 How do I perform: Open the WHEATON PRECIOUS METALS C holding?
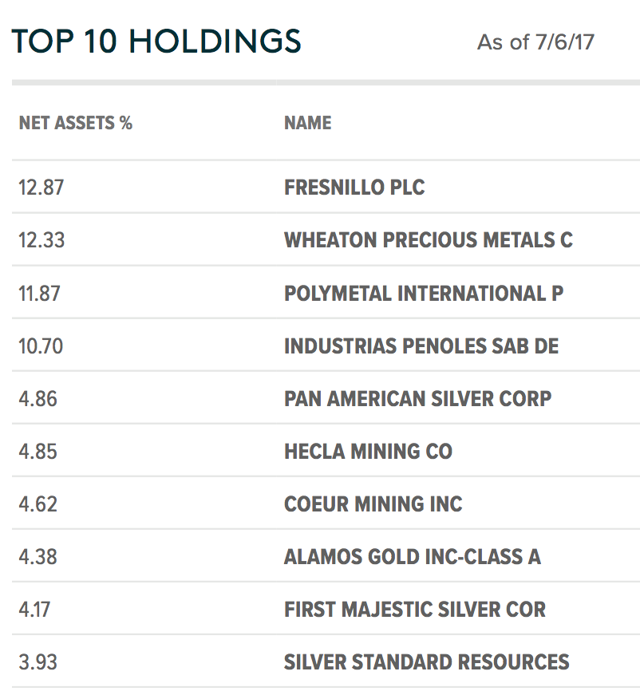coord(428,240)
